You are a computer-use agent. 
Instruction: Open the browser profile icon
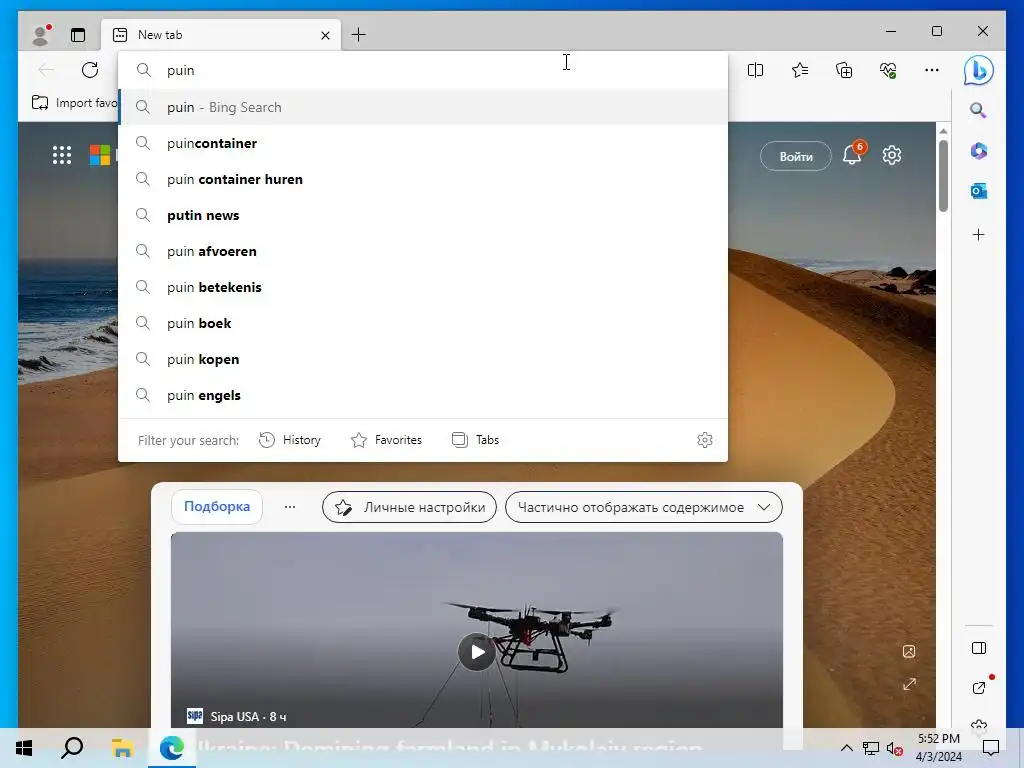[x=41, y=35]
